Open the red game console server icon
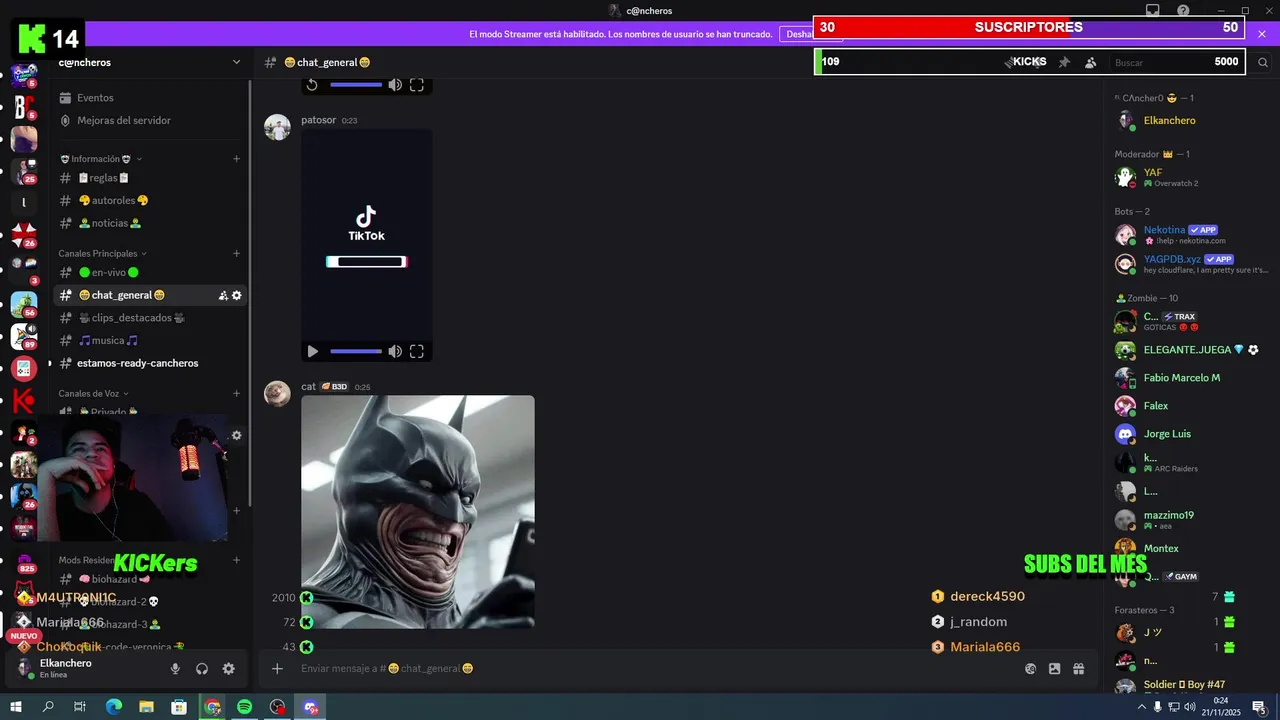The image size is (1280, 720). tap(24, 368)
